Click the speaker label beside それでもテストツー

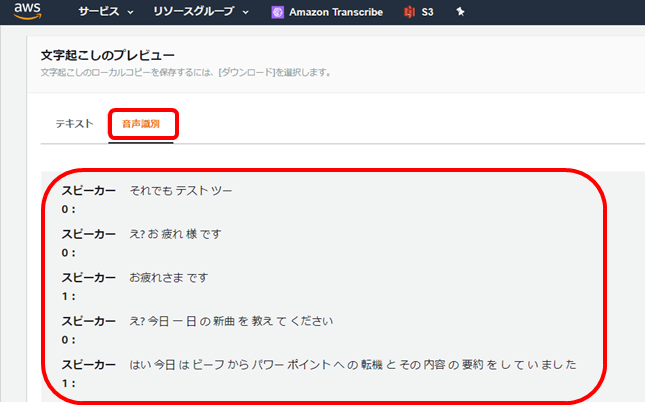coord(89,199)
